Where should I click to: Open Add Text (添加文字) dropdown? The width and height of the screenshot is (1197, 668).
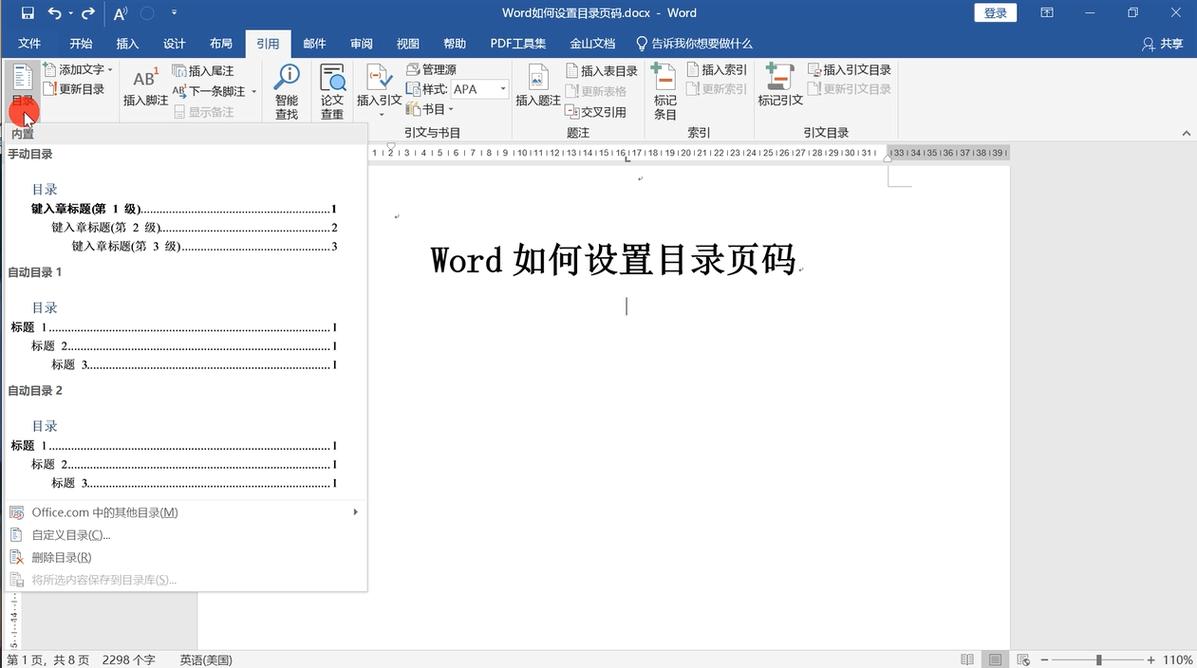(78, 69)
